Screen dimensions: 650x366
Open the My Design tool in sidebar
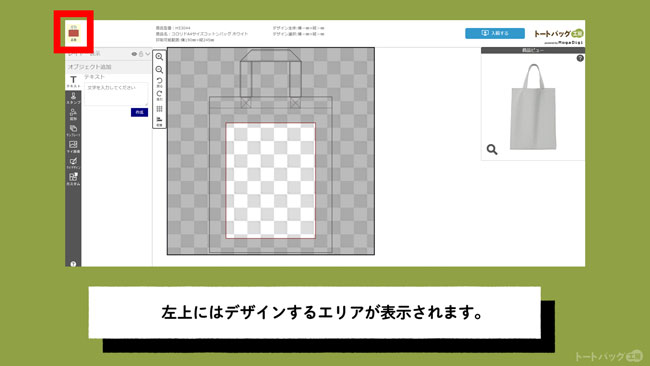pyautogui.click(x=73, y=163)
